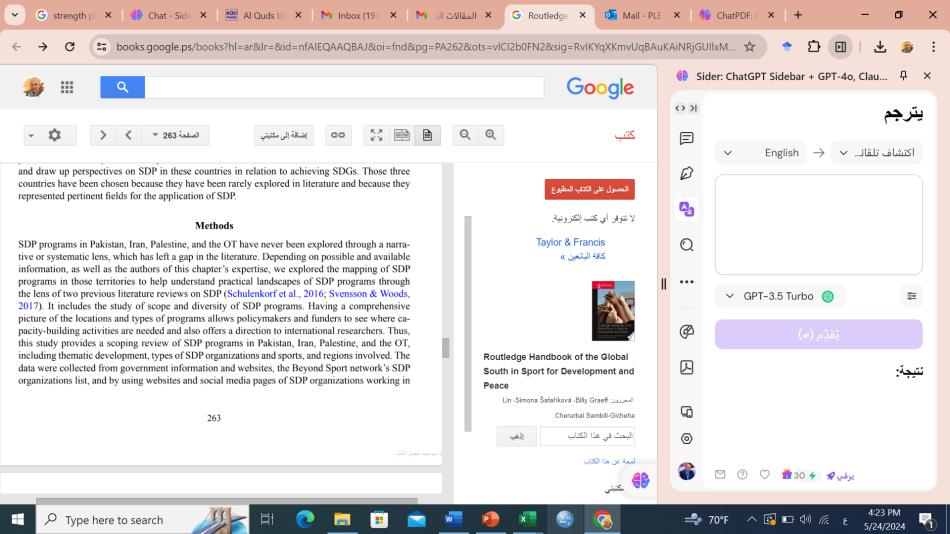Click the red get printed book button
950x534 pixels.
tap(589, 189)
